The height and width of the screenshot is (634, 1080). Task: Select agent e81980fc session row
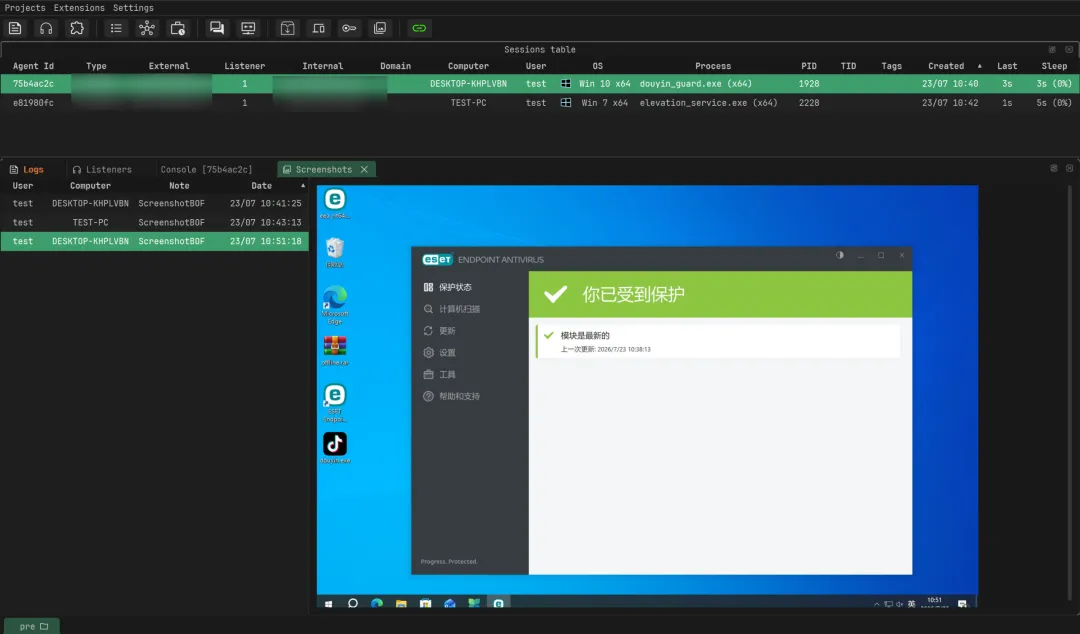pyautogui.click(x=539, y=103)
